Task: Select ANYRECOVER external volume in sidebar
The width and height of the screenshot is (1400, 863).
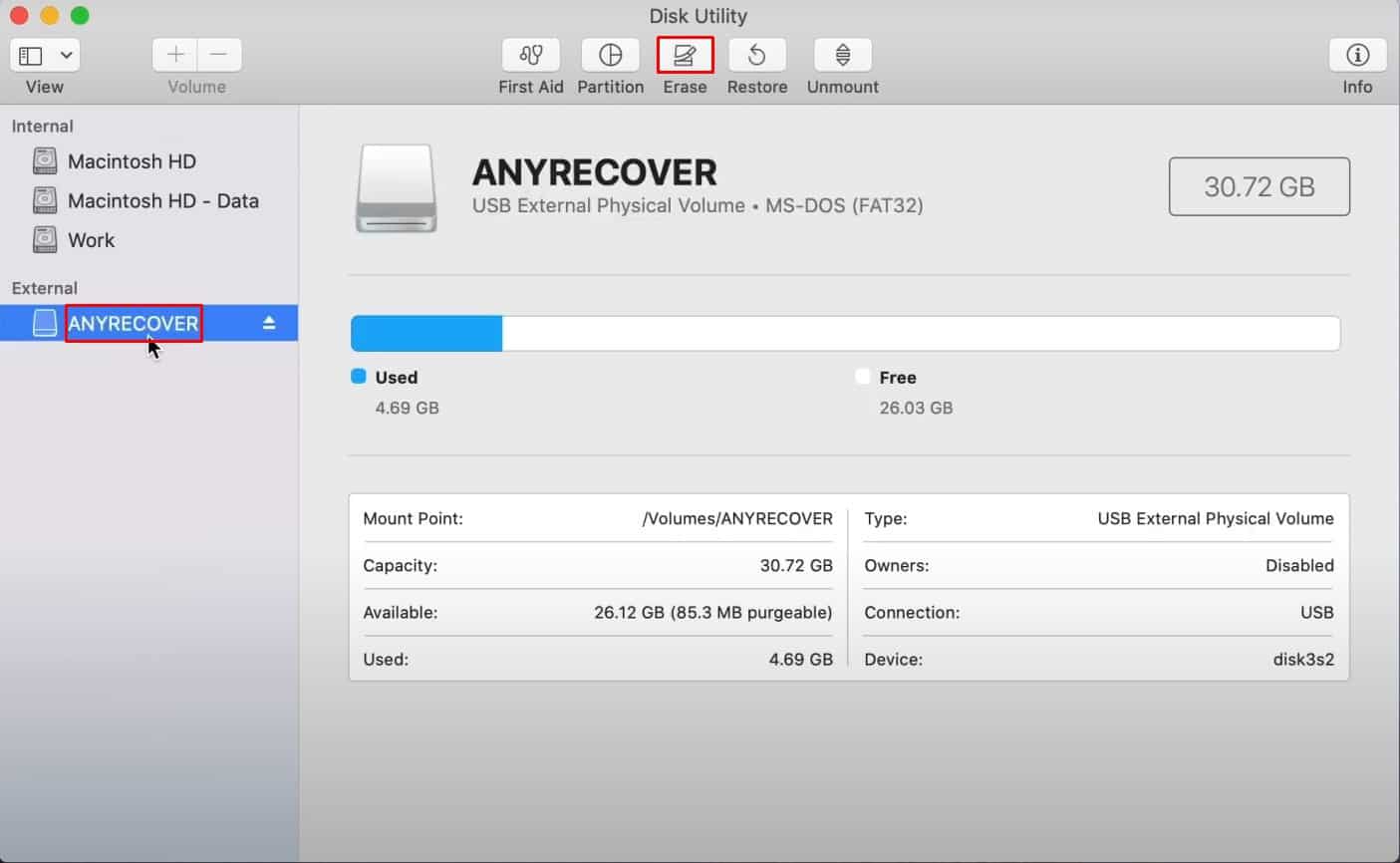Action: pyautogui.click(x=149, y=323)
